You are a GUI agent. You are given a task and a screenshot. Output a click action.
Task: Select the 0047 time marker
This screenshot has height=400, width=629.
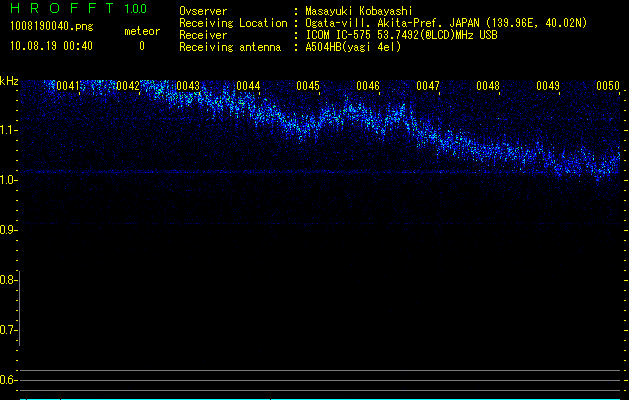point(428,87)
